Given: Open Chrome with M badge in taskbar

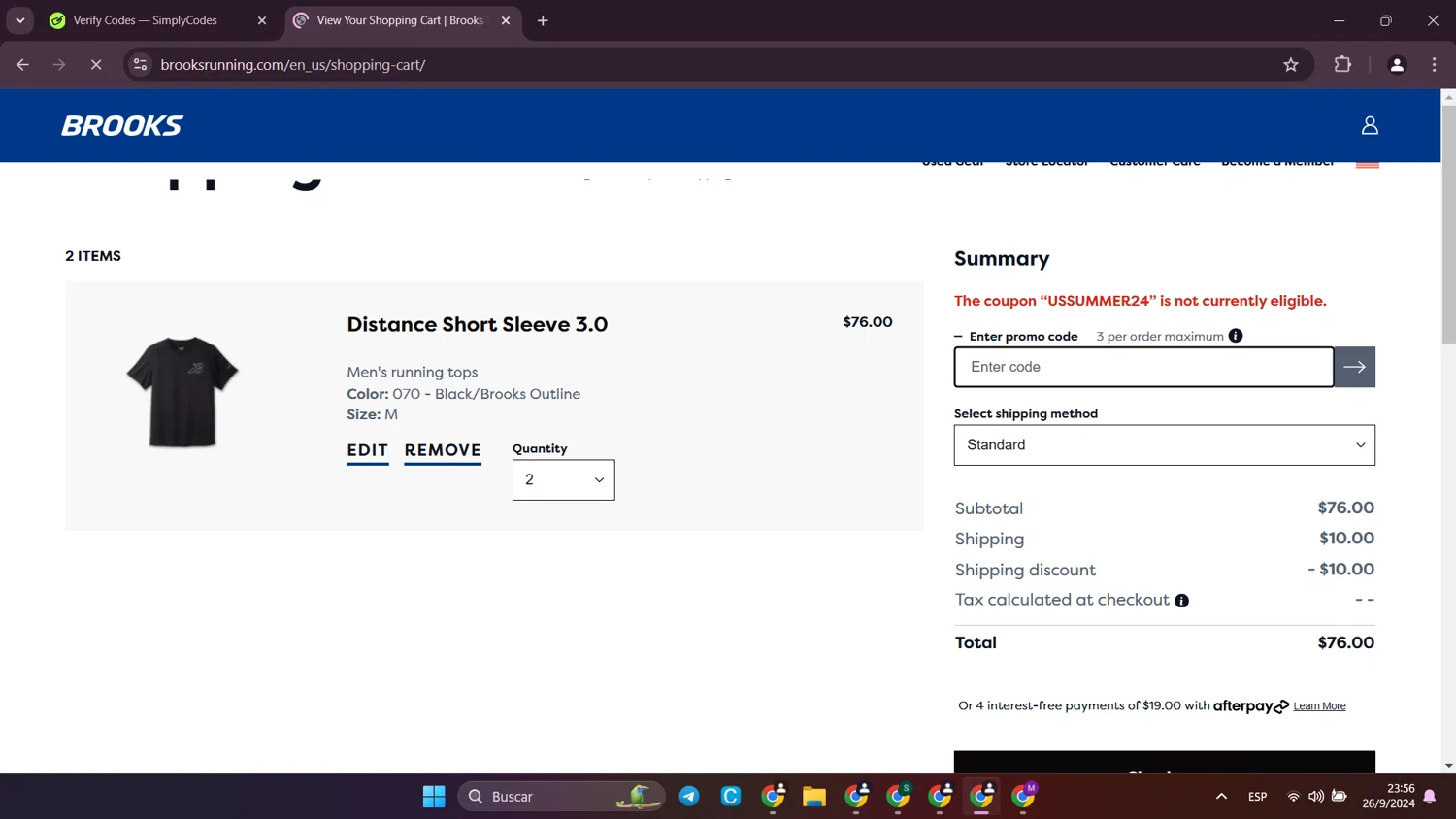Looking at the screenshot, I should [x=1024, y=797].
